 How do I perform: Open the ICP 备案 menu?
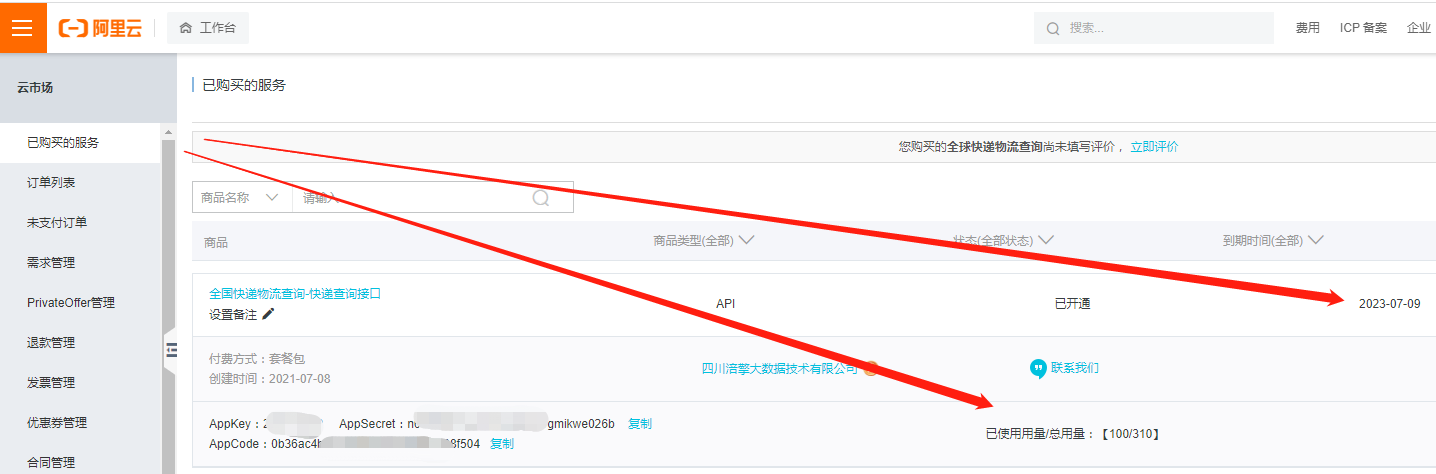pyautogui.click(x=1363, y=28)
